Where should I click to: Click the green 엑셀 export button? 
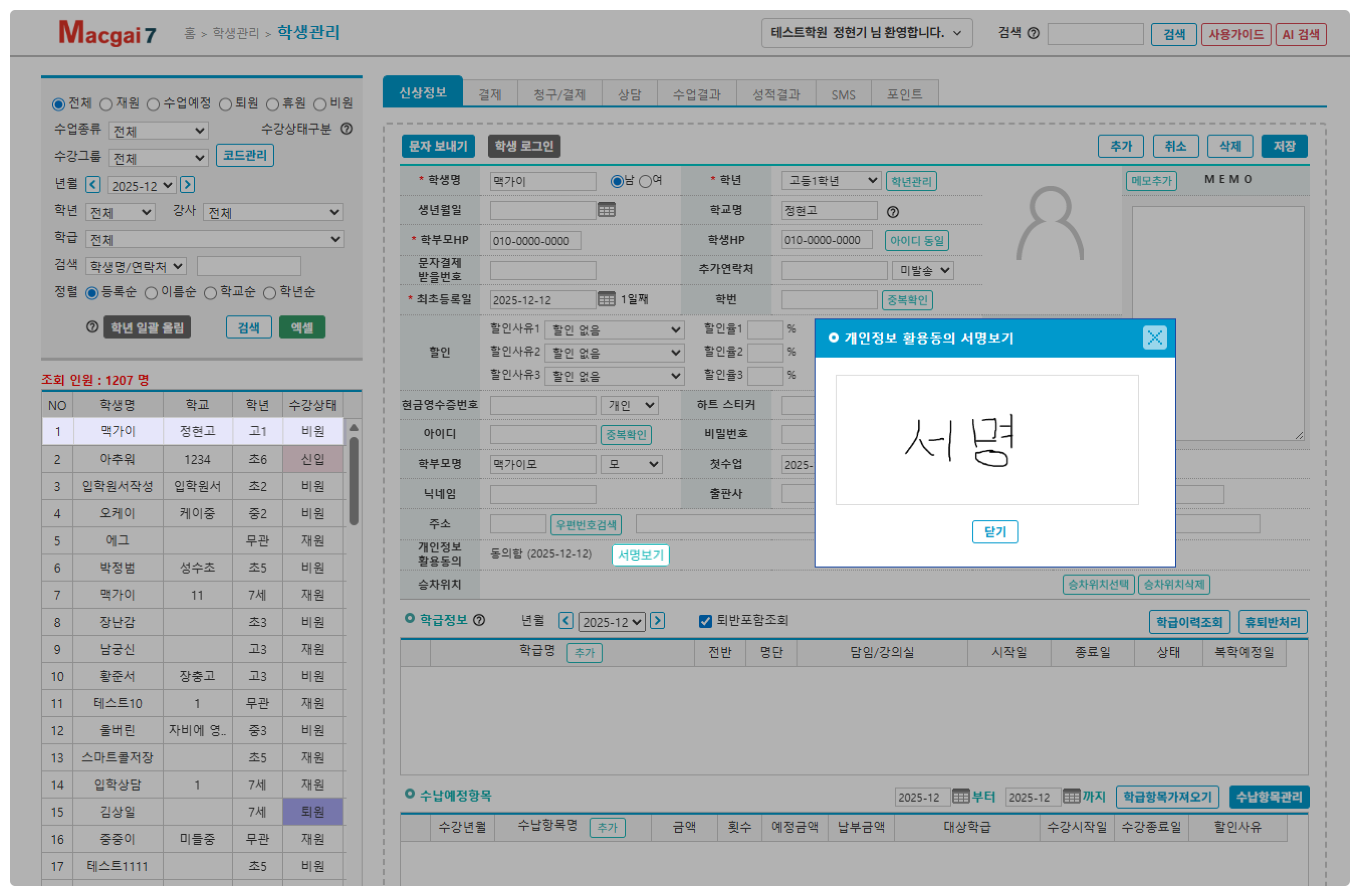tap(302, 327)
